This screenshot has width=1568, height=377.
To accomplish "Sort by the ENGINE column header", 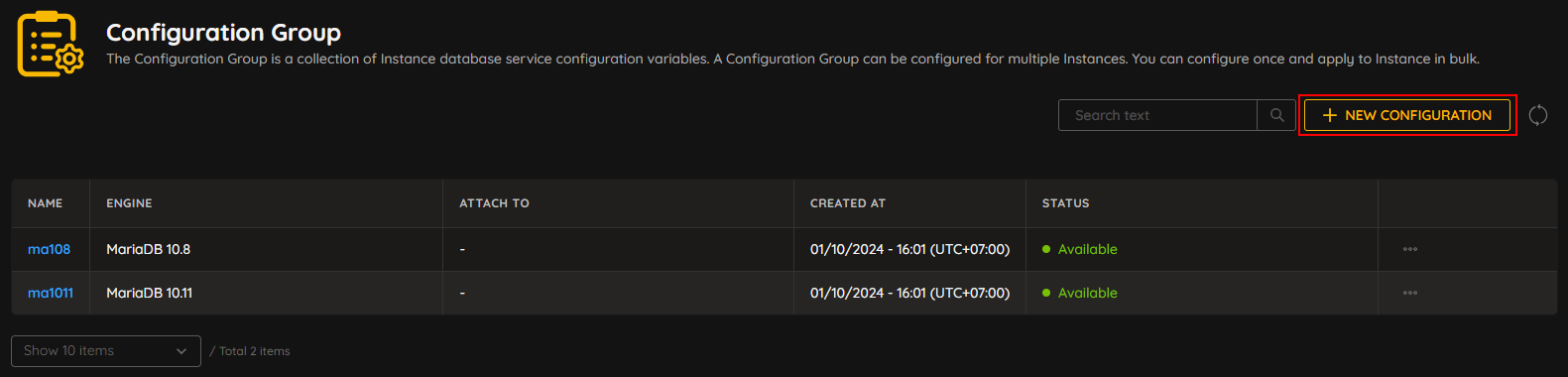I will click(x=129, y=203).
